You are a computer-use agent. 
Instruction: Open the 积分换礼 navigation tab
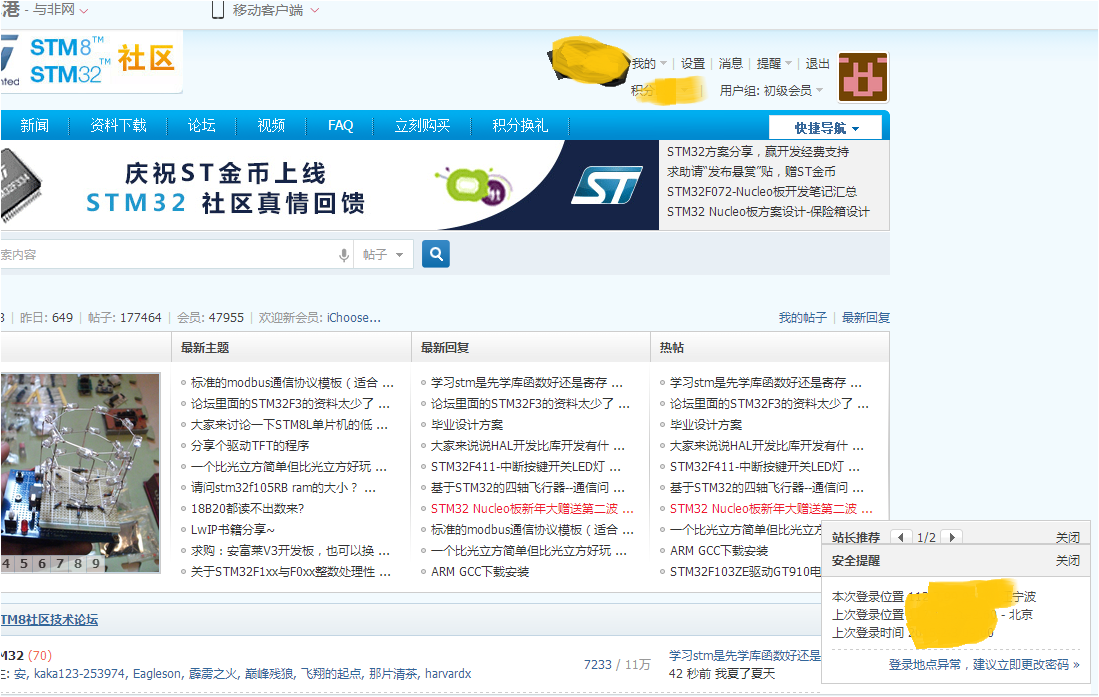(520, 126)
